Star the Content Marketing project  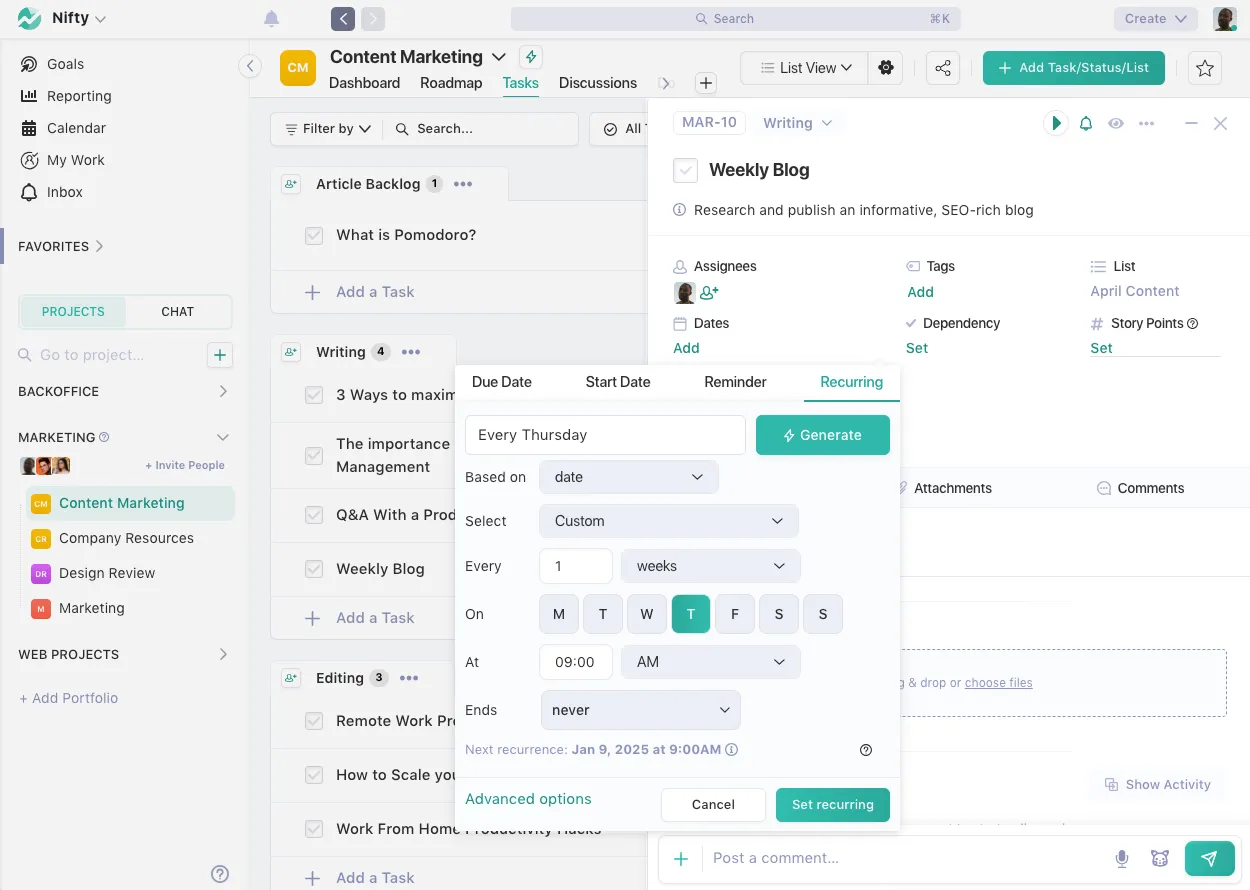(1204, 67)
